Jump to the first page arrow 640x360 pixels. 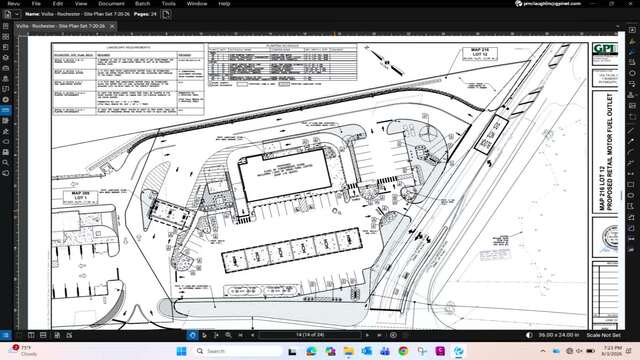241,335
